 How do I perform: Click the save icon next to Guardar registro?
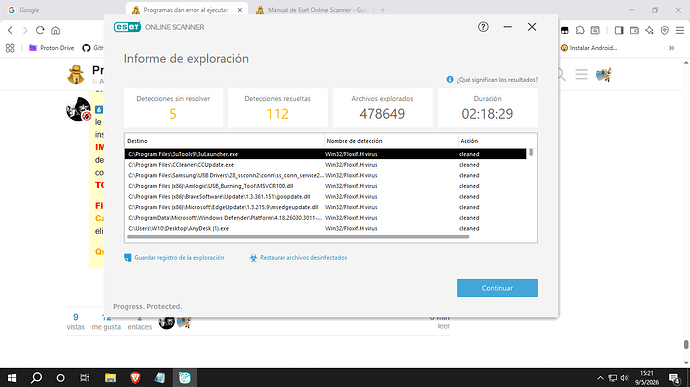tap(128, 258)
